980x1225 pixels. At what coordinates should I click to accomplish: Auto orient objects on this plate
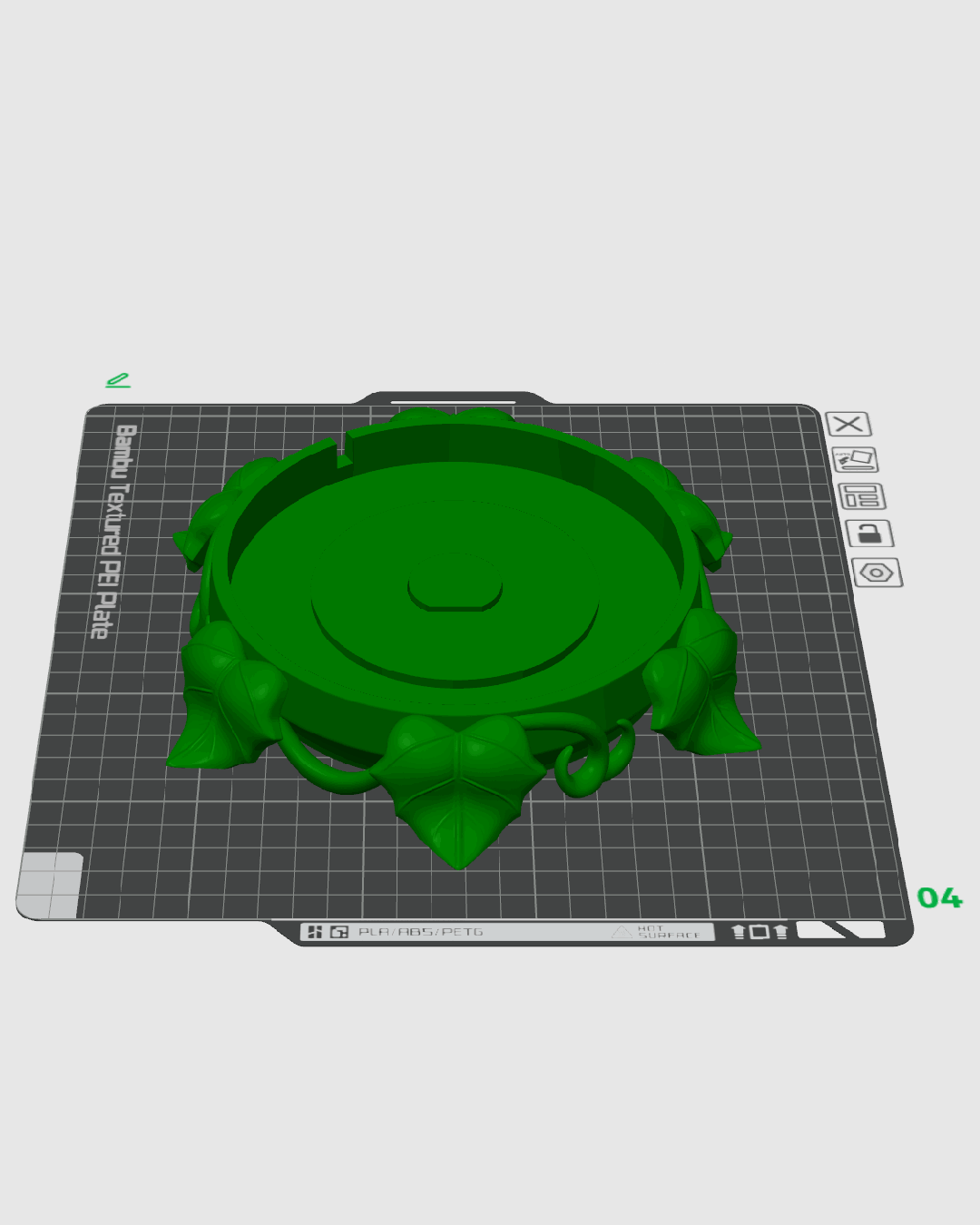coord(856,460)
